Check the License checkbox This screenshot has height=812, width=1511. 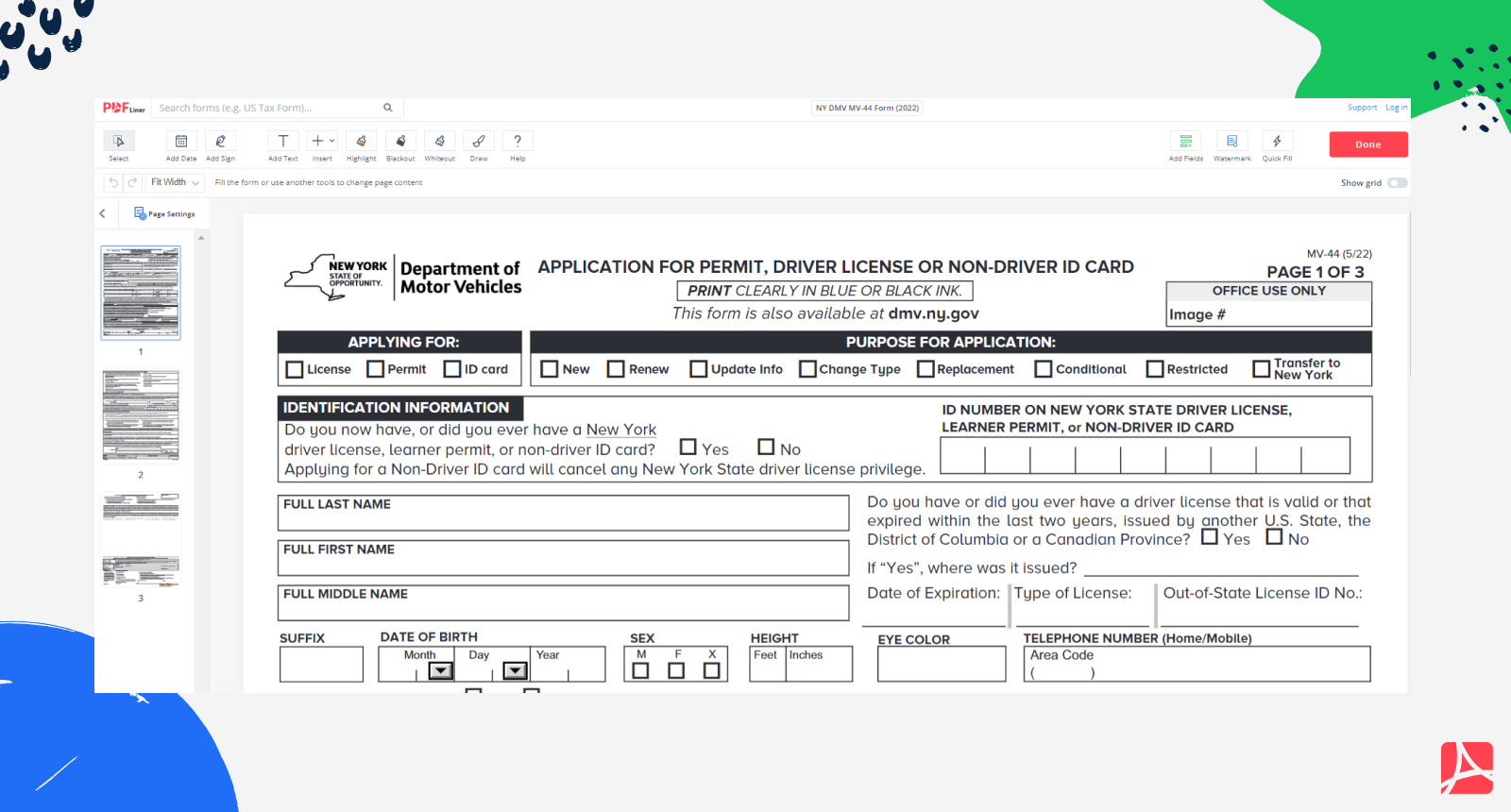295,369
